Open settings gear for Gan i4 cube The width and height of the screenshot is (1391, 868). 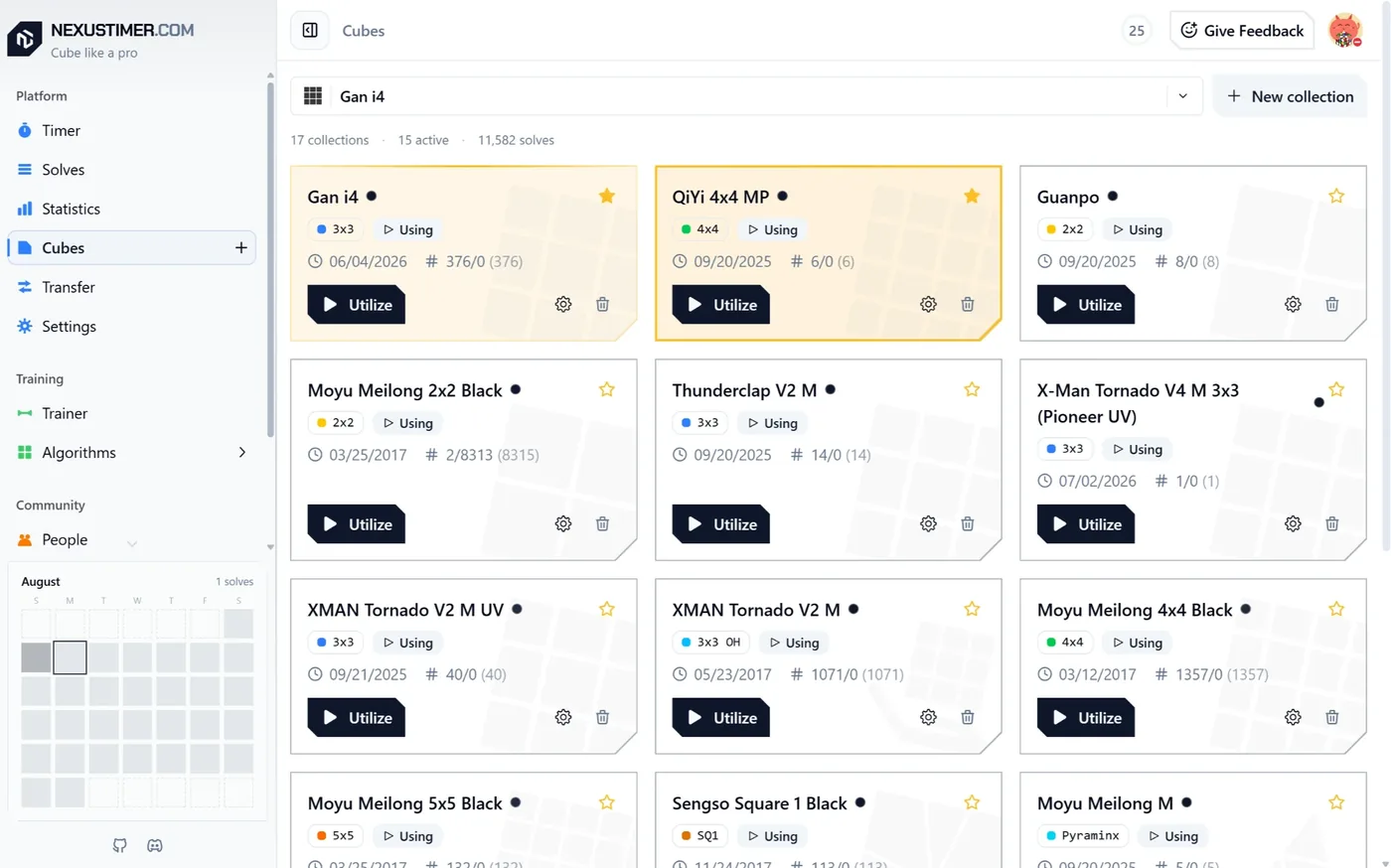click(563, 305)
